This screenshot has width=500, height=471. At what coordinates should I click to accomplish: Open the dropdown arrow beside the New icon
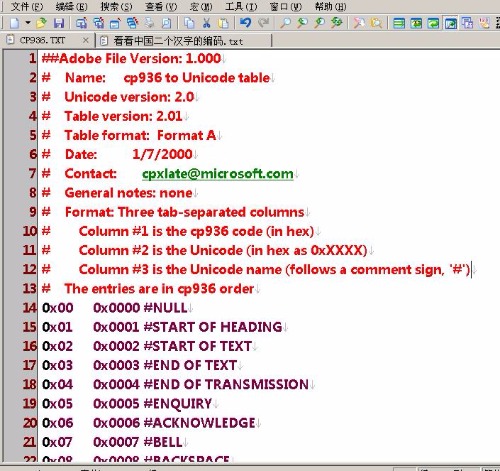(28, 23)
